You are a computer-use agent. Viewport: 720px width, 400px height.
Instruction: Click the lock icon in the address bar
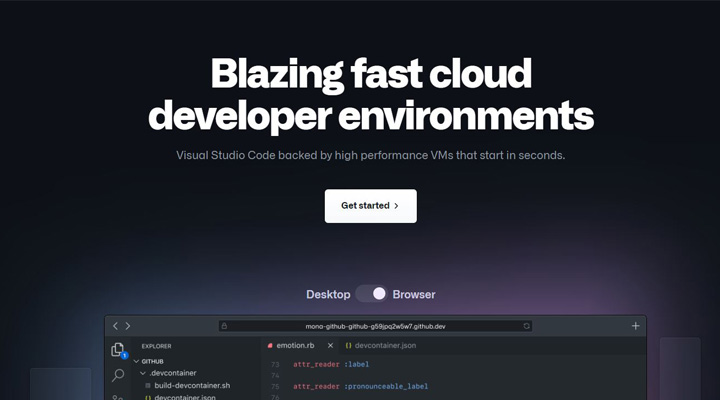click(224, 326)
